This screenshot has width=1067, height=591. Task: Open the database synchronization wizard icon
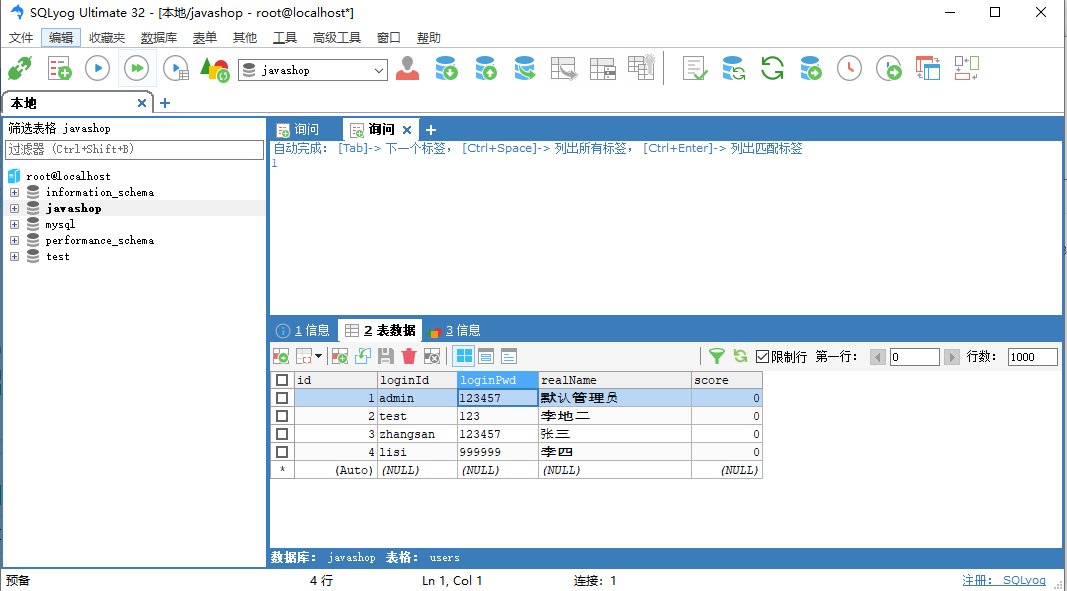point(734,69)
